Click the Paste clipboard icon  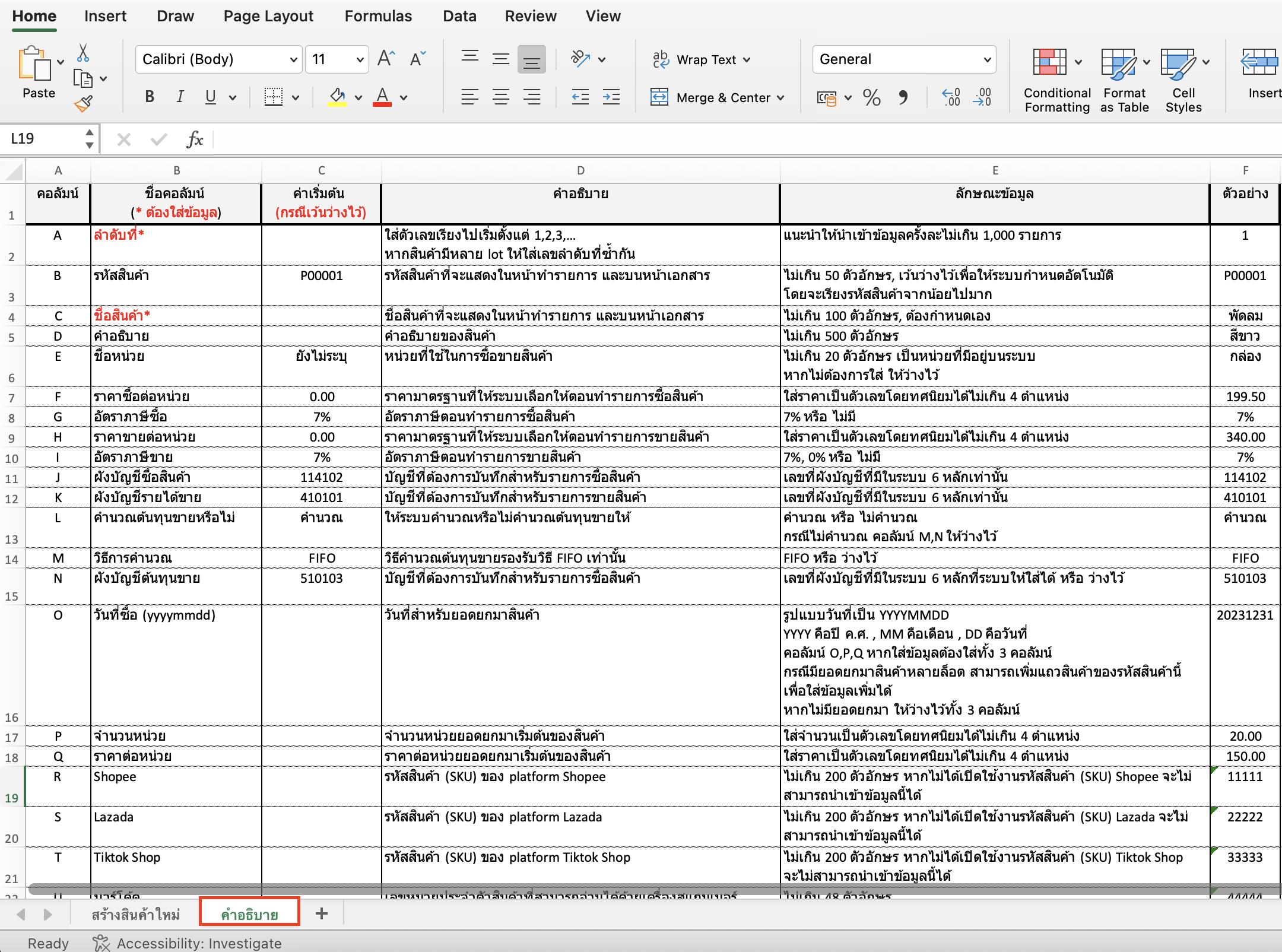pyautogui.click(x=34, y=63)
